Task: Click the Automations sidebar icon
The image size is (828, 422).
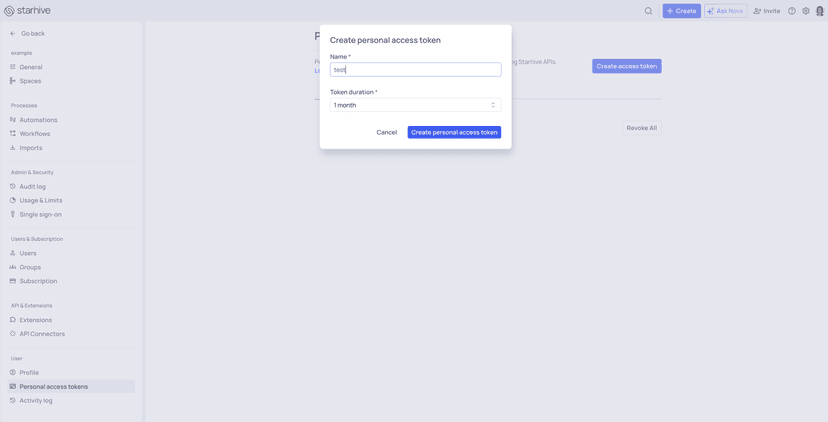Action: [x=13, y=120]
